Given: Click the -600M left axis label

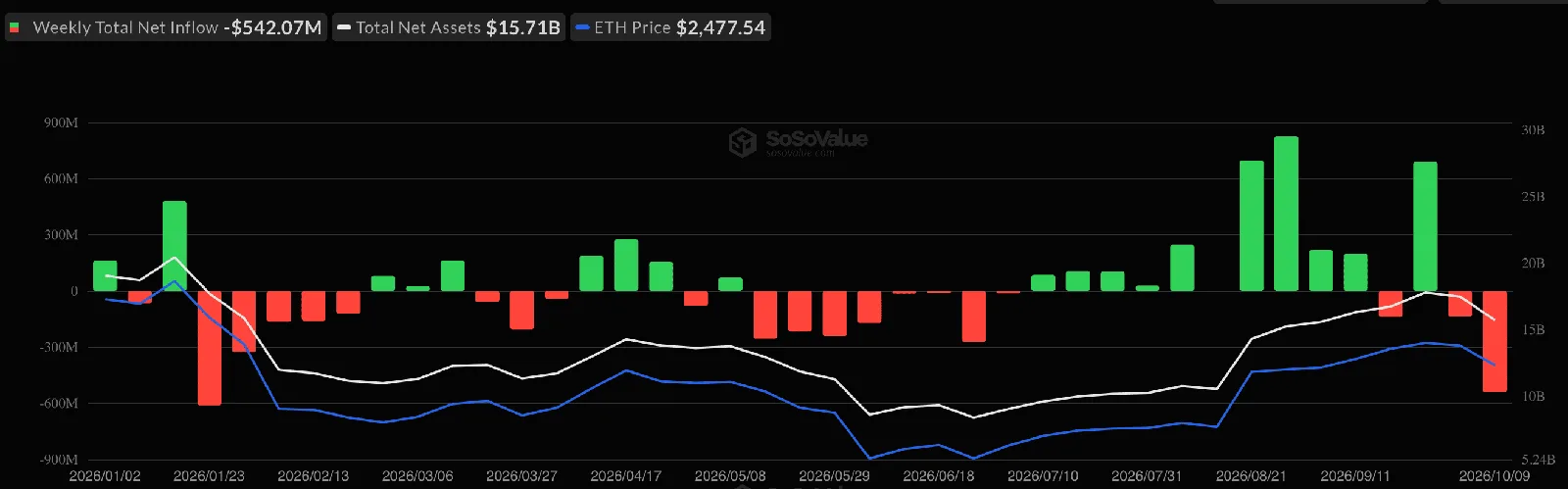Looking at the screenshot, I should pyautogui.click(x=59, y=403).
